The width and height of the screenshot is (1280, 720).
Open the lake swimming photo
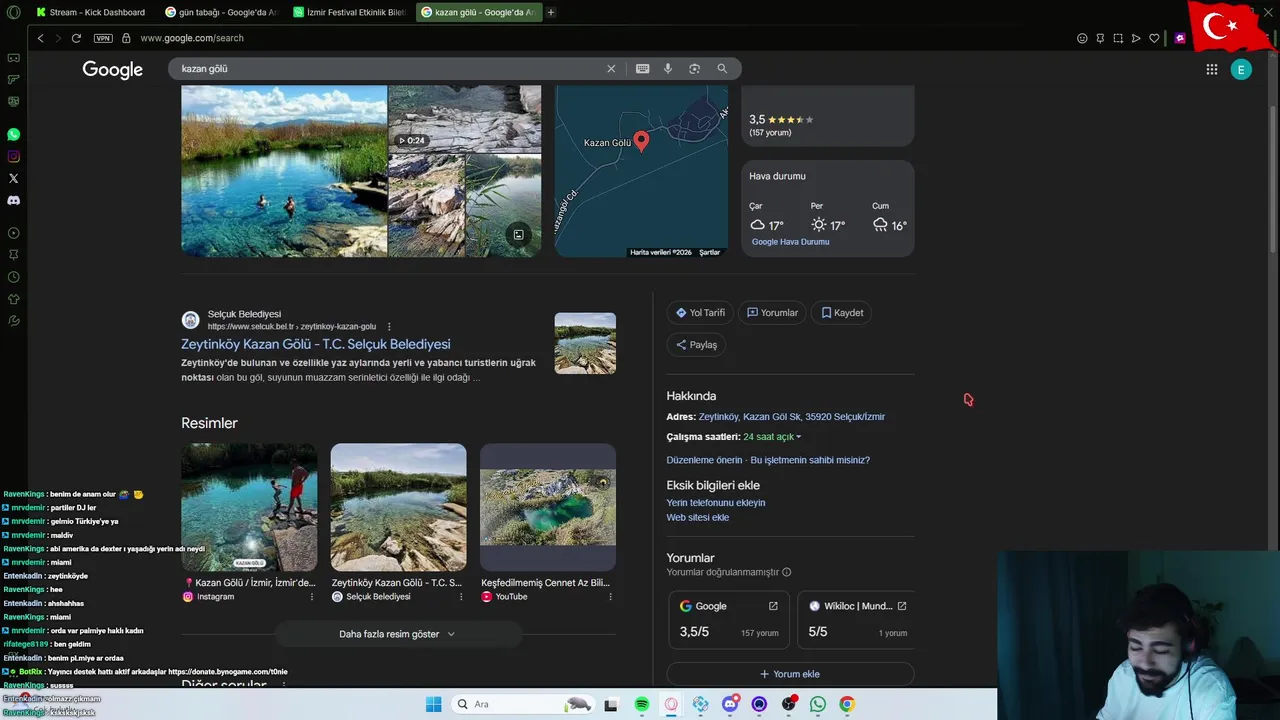284,171
